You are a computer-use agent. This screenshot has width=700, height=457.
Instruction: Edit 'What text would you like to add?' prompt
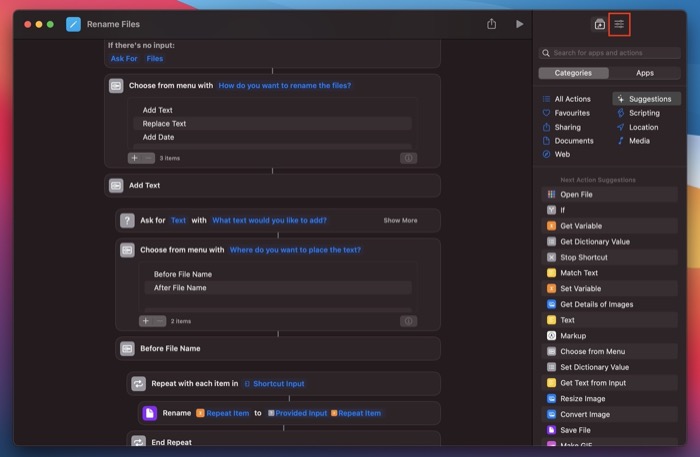tap(269, 220)
